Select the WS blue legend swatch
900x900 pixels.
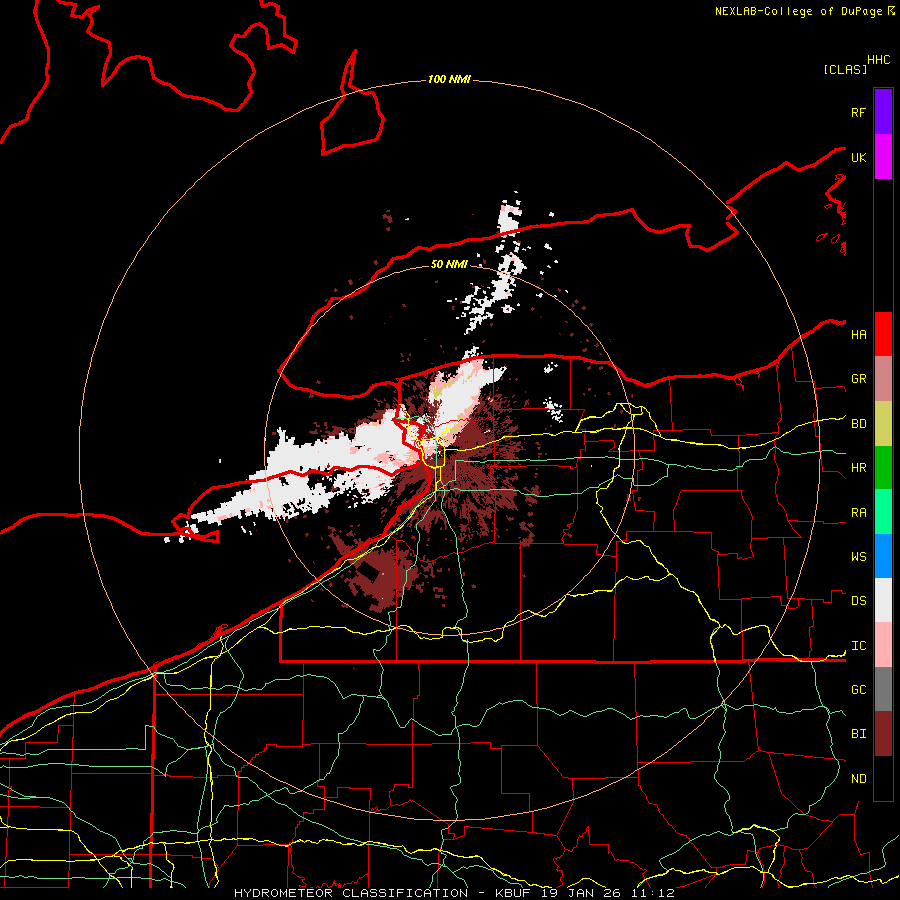(883, 556)
